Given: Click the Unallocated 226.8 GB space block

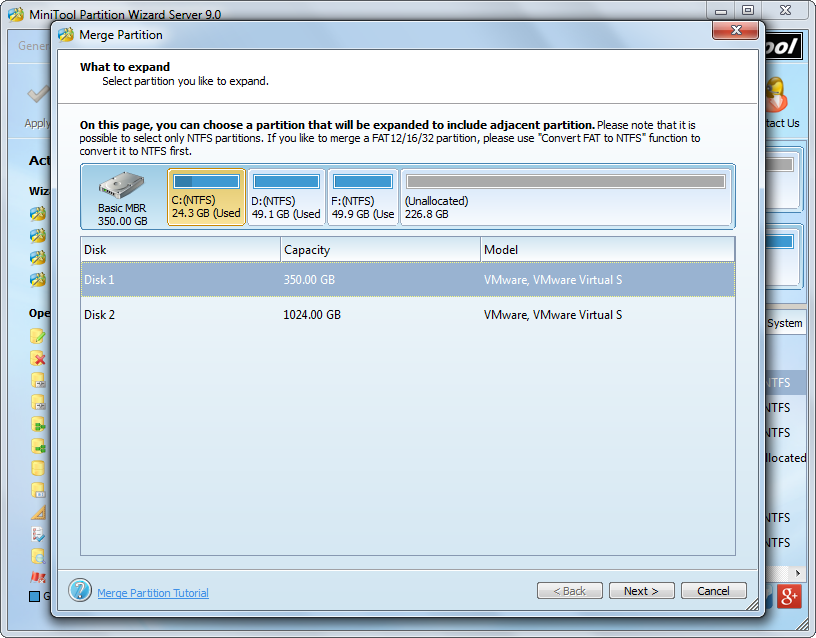Looking at the screenshot, I should click(x=566, y=197).
